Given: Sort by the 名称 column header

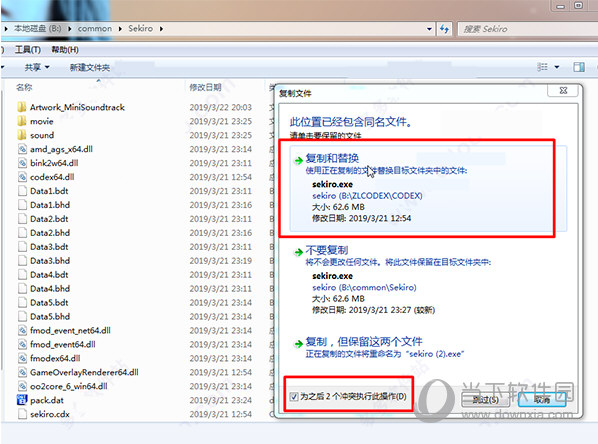Looking at the screenshot, I should 24,87.
